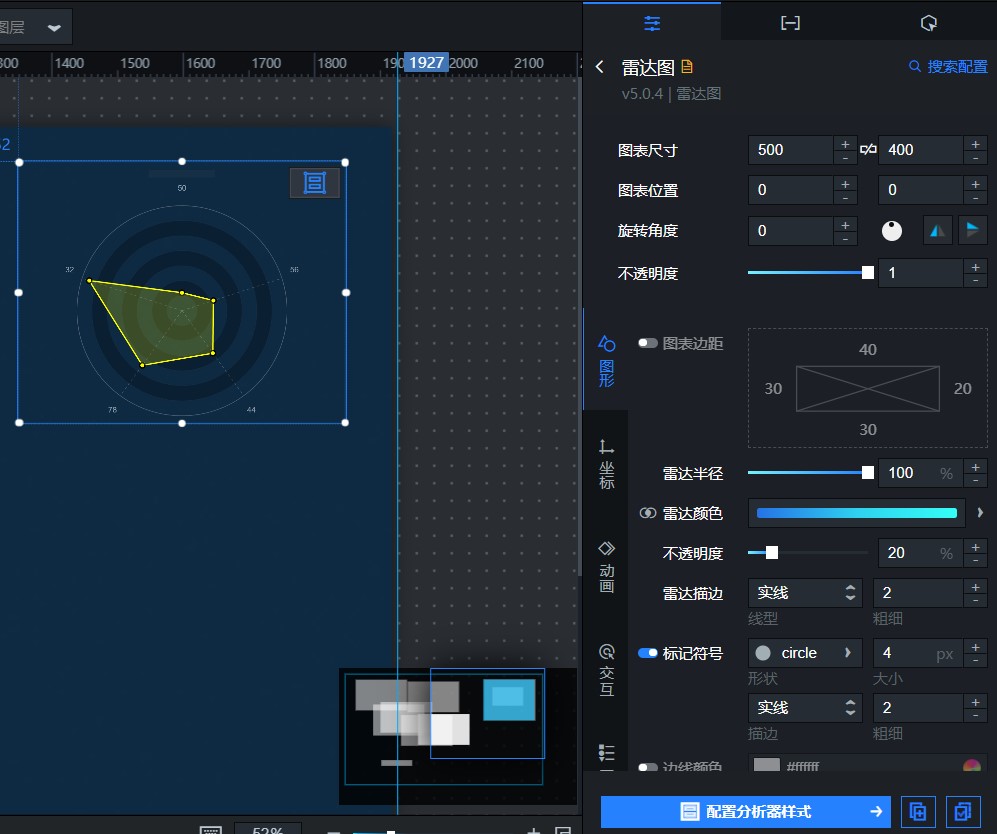
Task: Click the ruler marker 1927
Action: click(x=426, y=62)
